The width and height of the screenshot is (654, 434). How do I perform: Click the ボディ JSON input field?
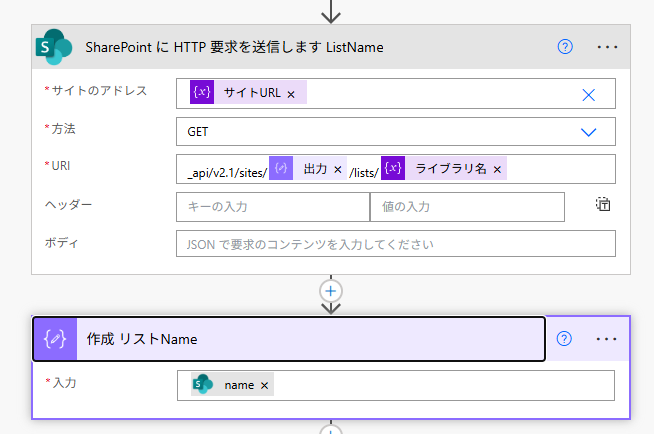pos(395,244)
